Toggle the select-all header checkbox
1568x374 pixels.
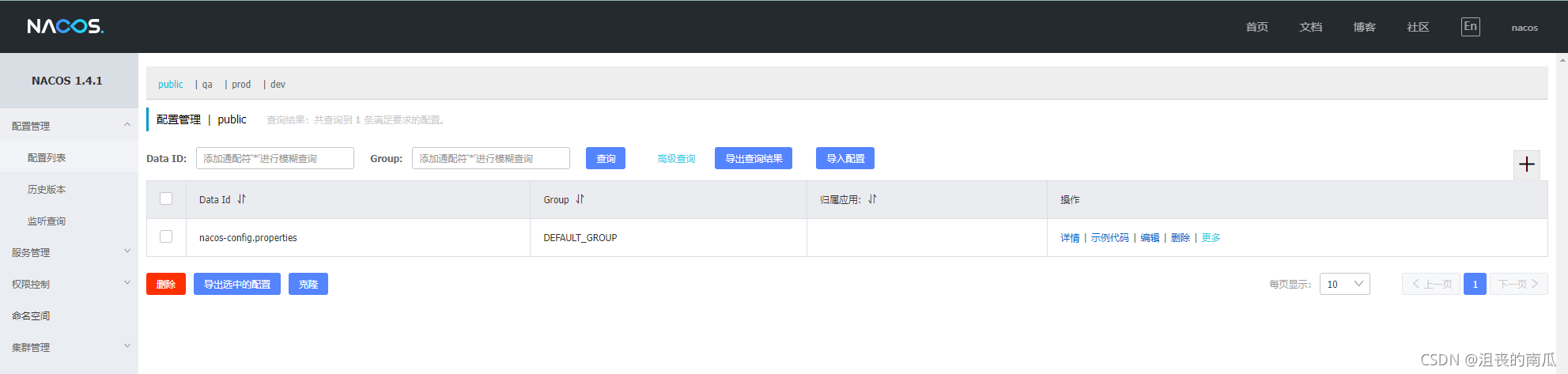click(x=166, y=198)
